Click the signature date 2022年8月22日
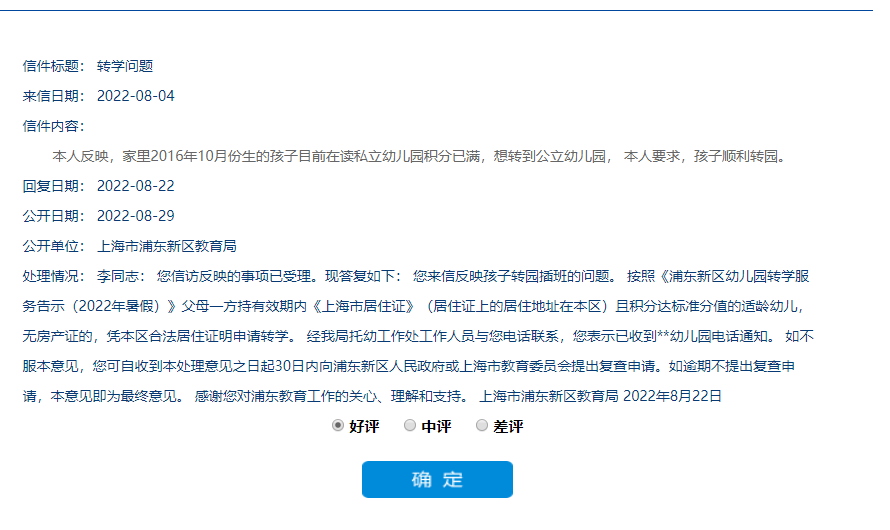 [672, 396]
